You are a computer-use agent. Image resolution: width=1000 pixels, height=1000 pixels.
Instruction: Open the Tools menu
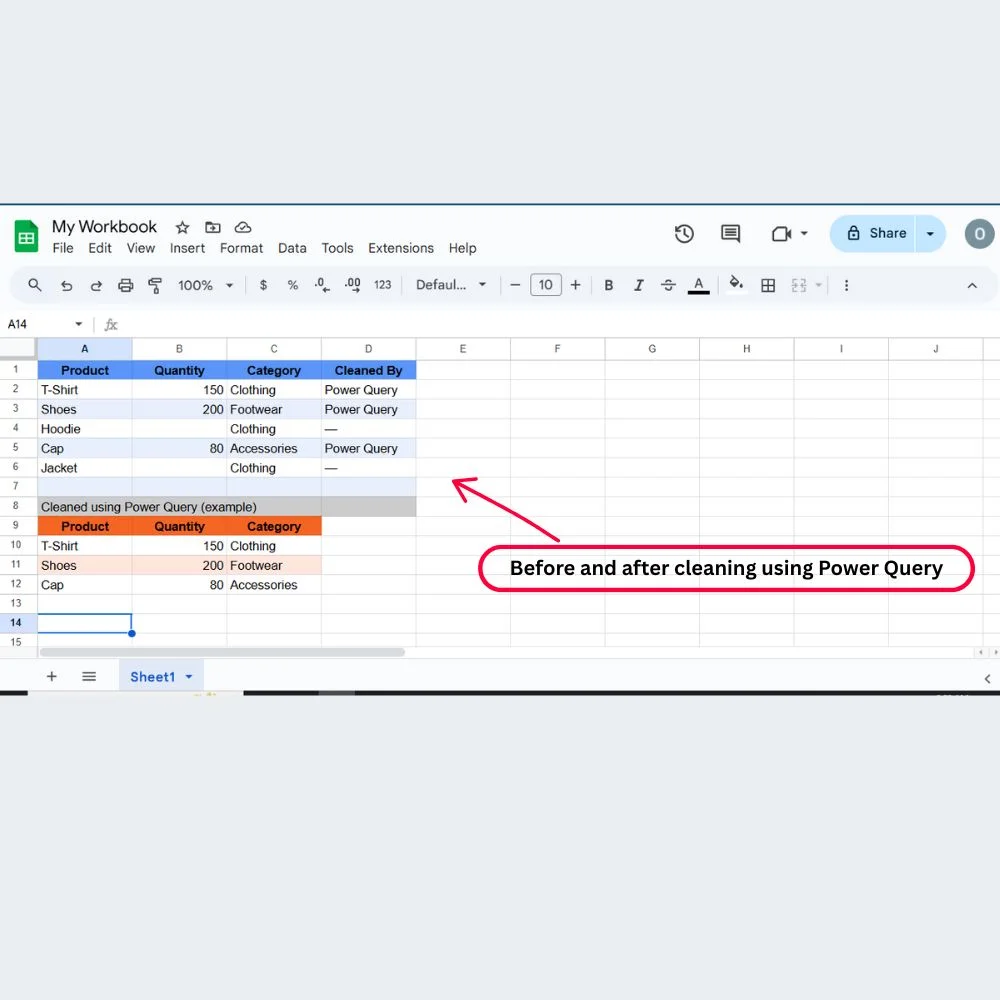click(337, 248)
